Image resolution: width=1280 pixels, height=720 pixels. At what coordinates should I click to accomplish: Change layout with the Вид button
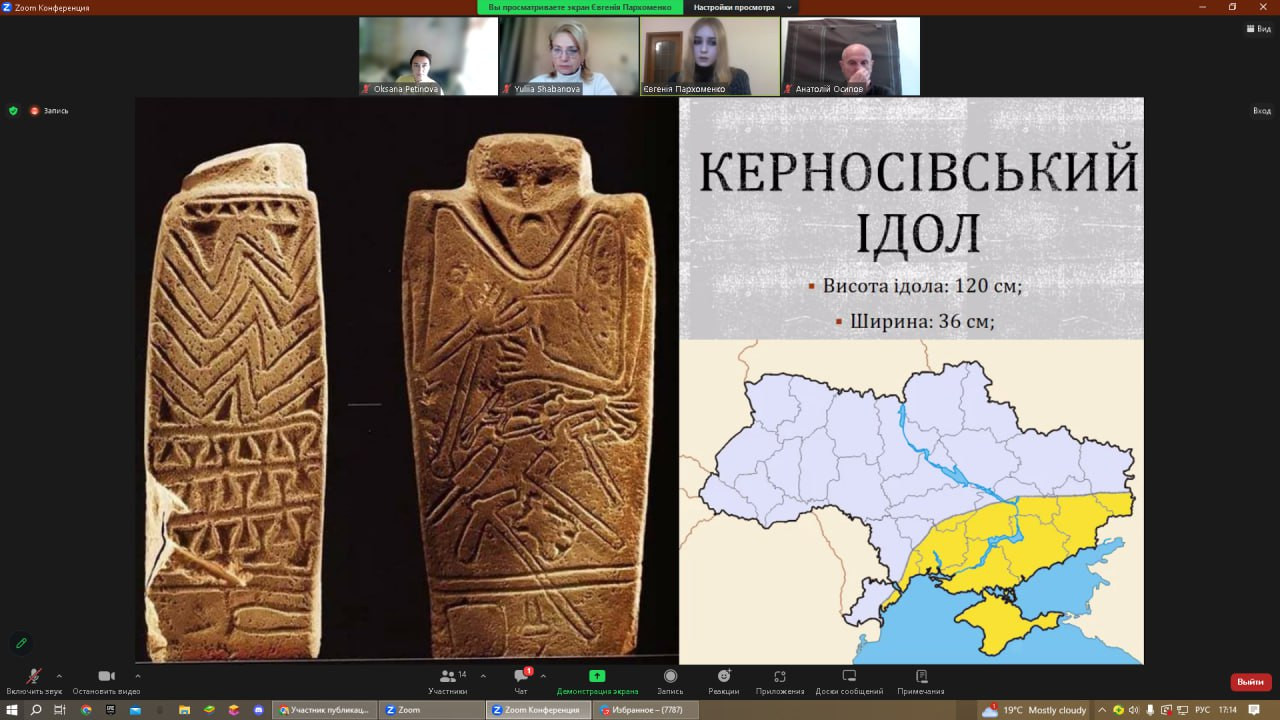tap(1257, 29)
